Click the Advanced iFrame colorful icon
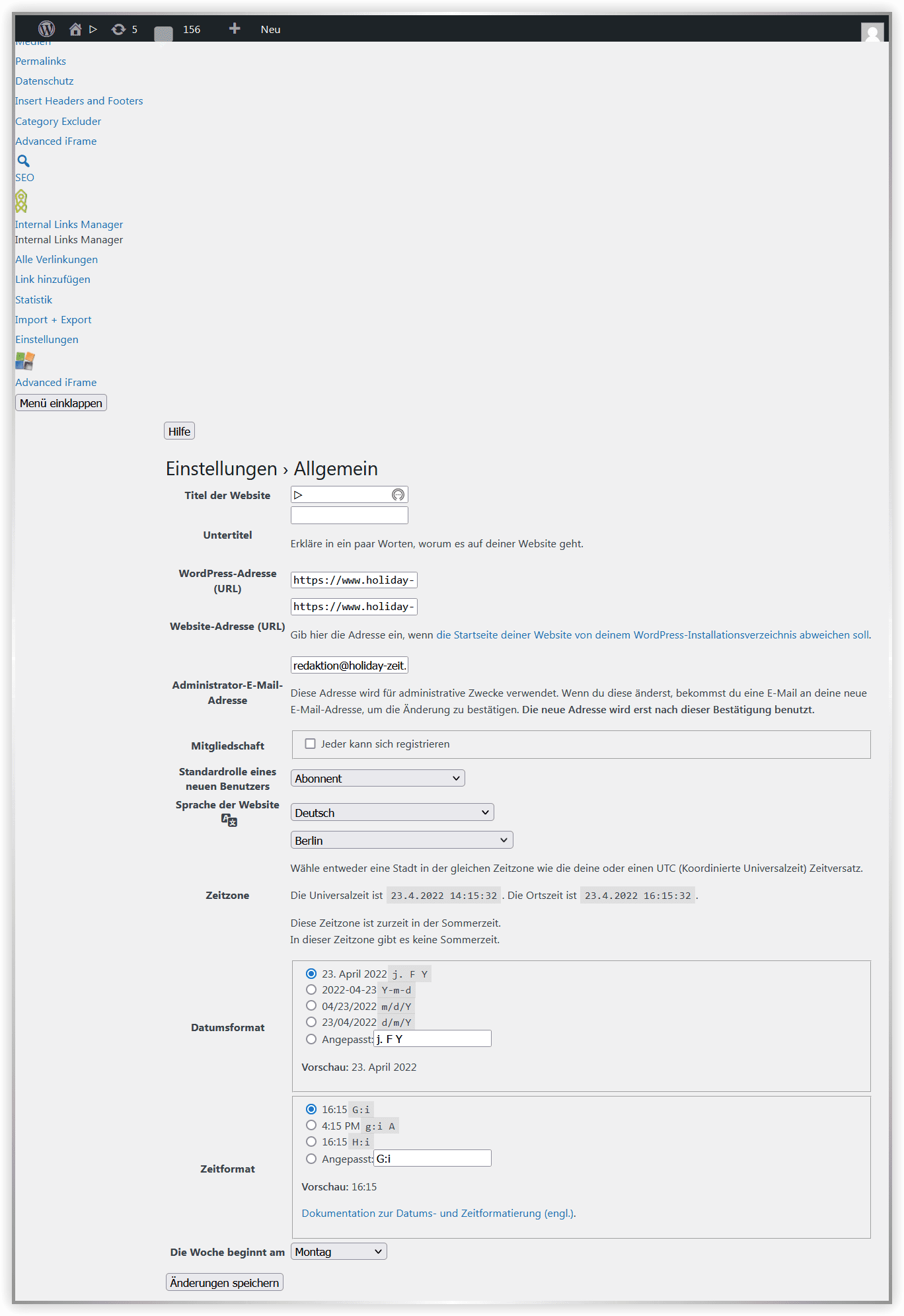Viewport: 904px width, 1316px height. tap(24, 361)
